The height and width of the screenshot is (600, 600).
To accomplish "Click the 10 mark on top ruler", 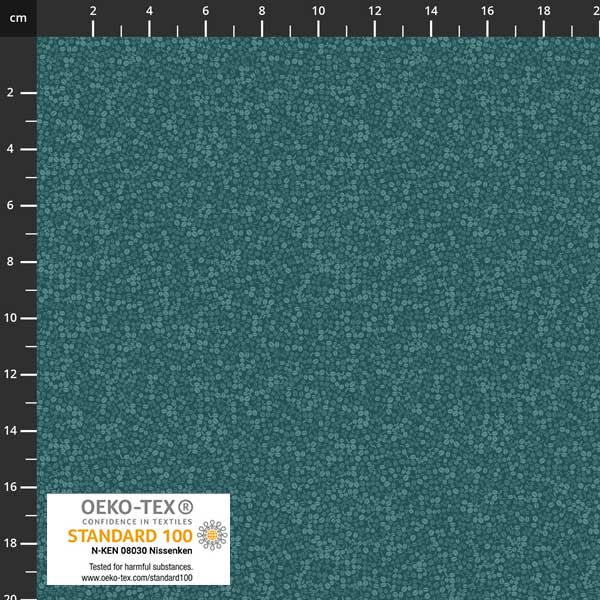I will [x=318, y=10].
